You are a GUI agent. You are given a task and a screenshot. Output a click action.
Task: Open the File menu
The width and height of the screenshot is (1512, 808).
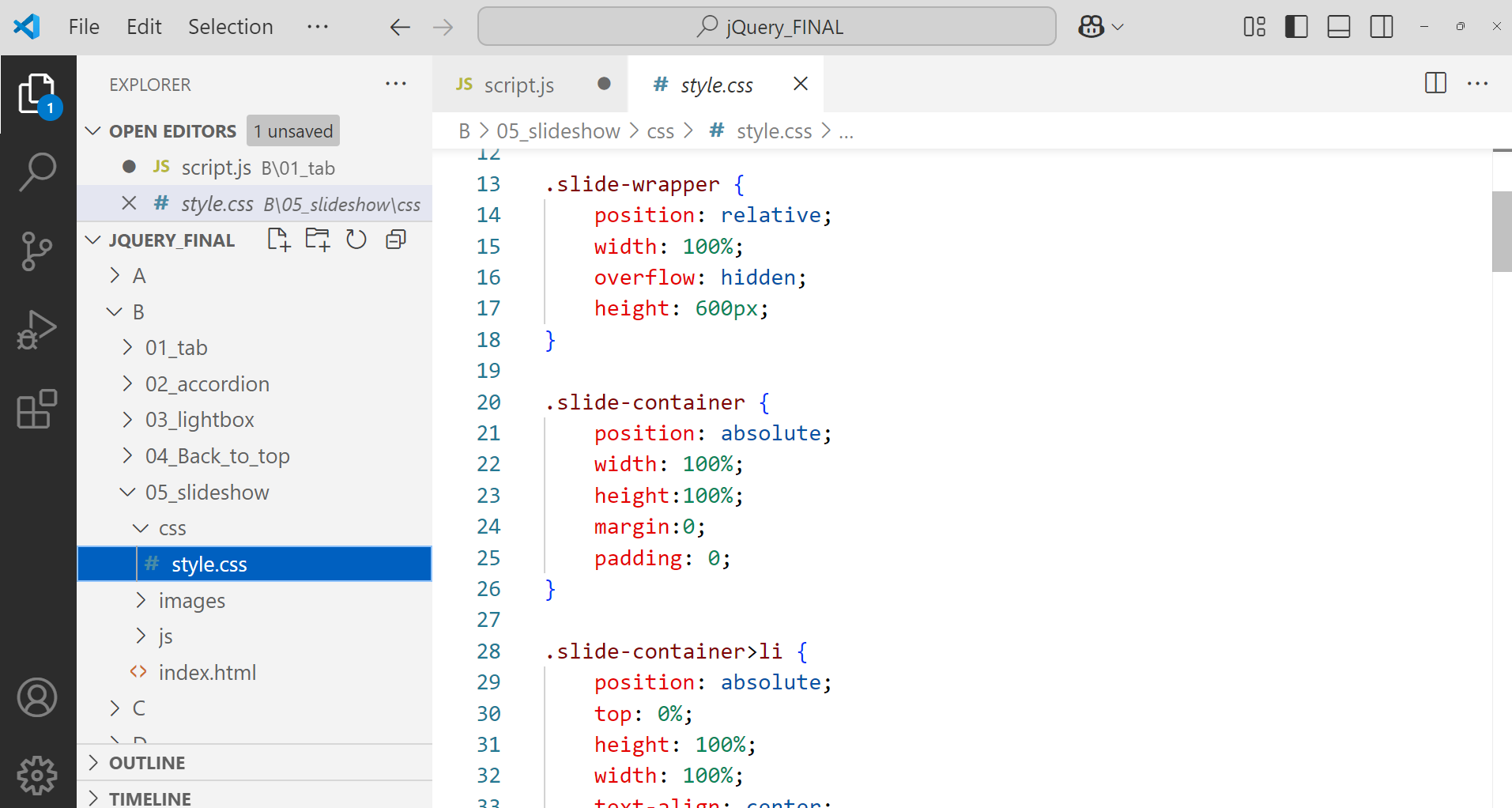83,26
